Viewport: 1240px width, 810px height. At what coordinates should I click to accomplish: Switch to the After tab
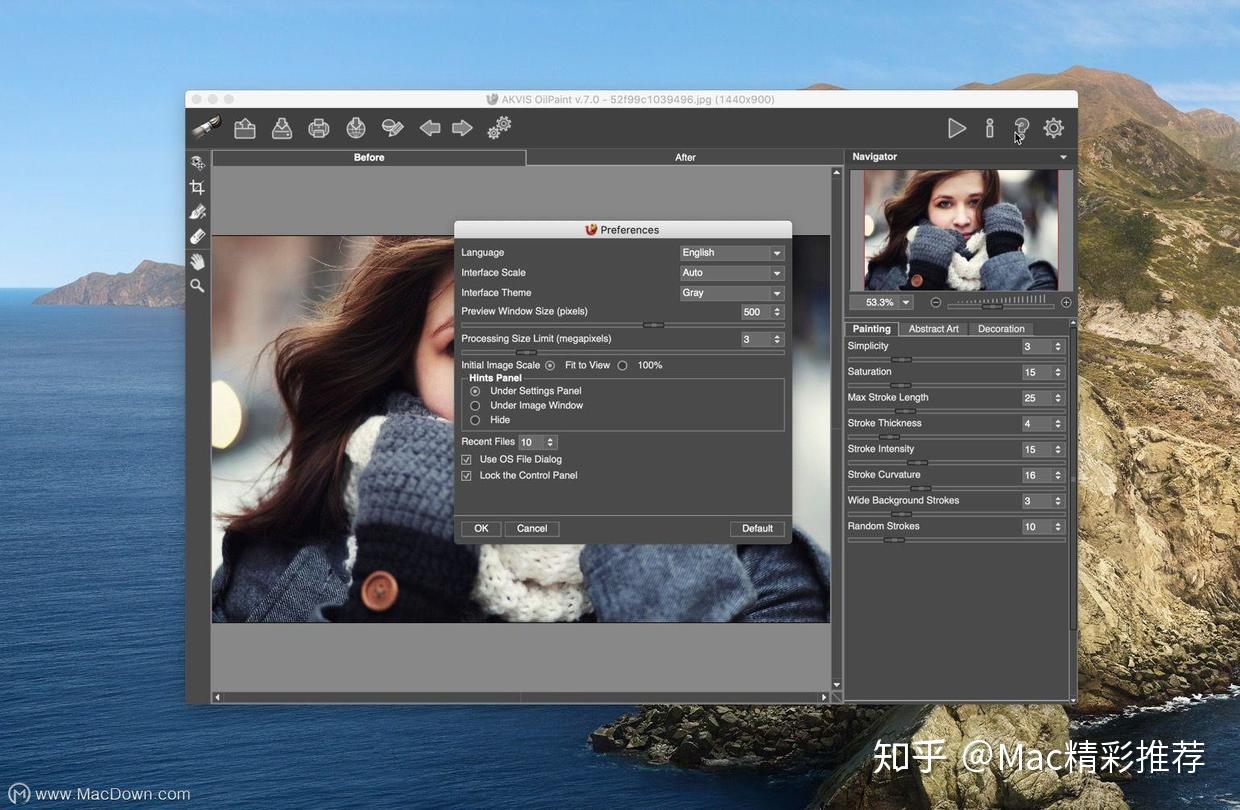point(685,157)
